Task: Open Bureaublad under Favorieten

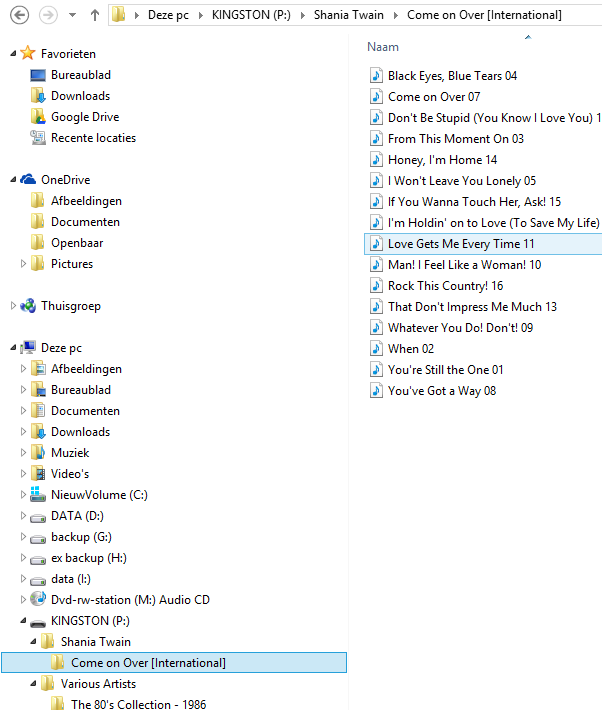Action: 81,75
